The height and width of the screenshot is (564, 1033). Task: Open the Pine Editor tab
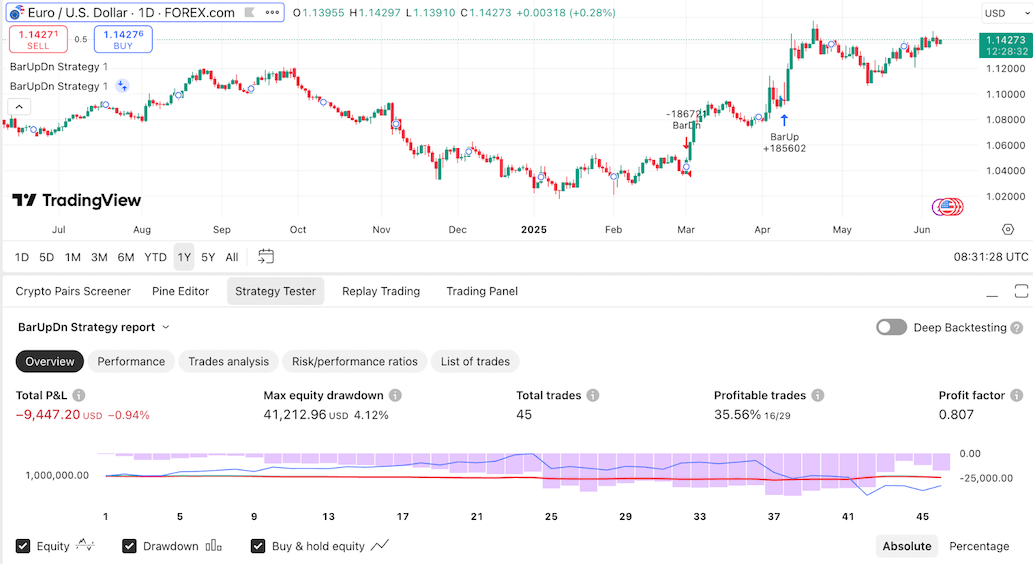tap(181, 291)
